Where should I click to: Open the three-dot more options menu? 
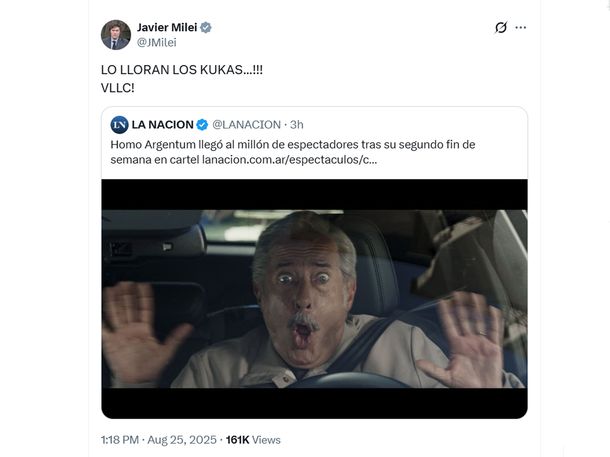tap(521, 28)
